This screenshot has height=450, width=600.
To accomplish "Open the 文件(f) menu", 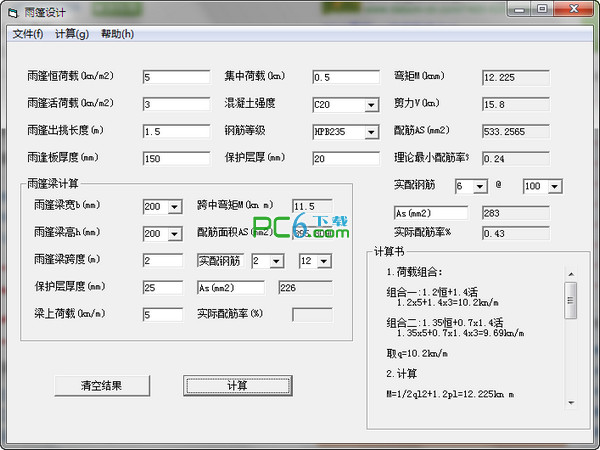I will pyautogui.click(x=28, y=34).
